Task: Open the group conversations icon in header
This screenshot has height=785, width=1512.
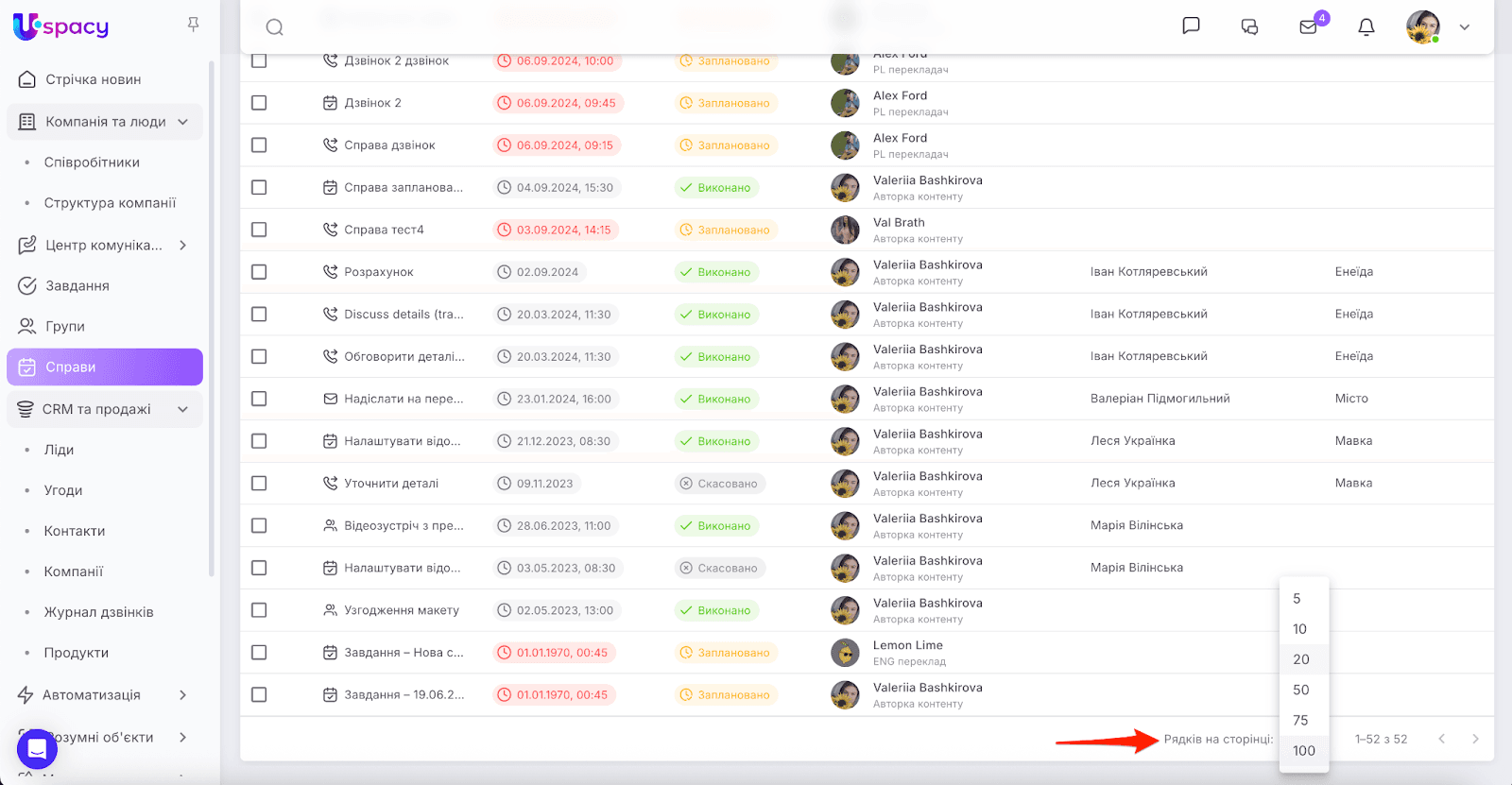Action: pos(1249,26)
